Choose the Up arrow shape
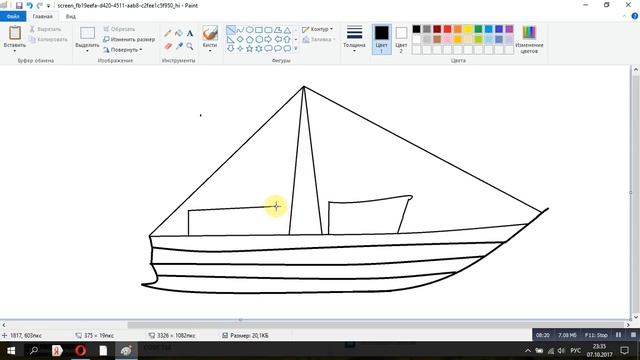Screen dimensions: 640x360 coord(287,40)
